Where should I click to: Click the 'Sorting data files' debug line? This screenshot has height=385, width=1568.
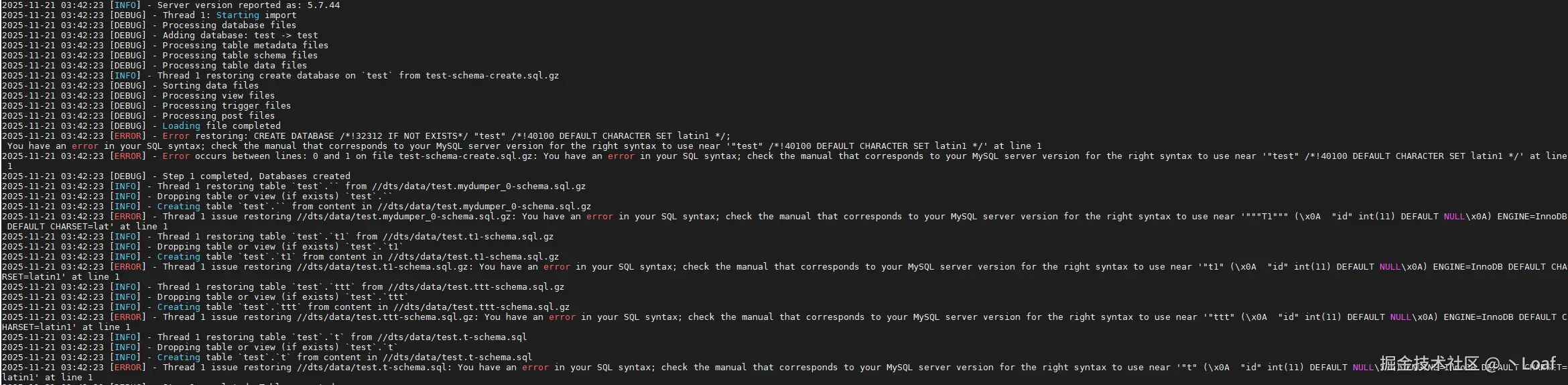pos(210,86)
